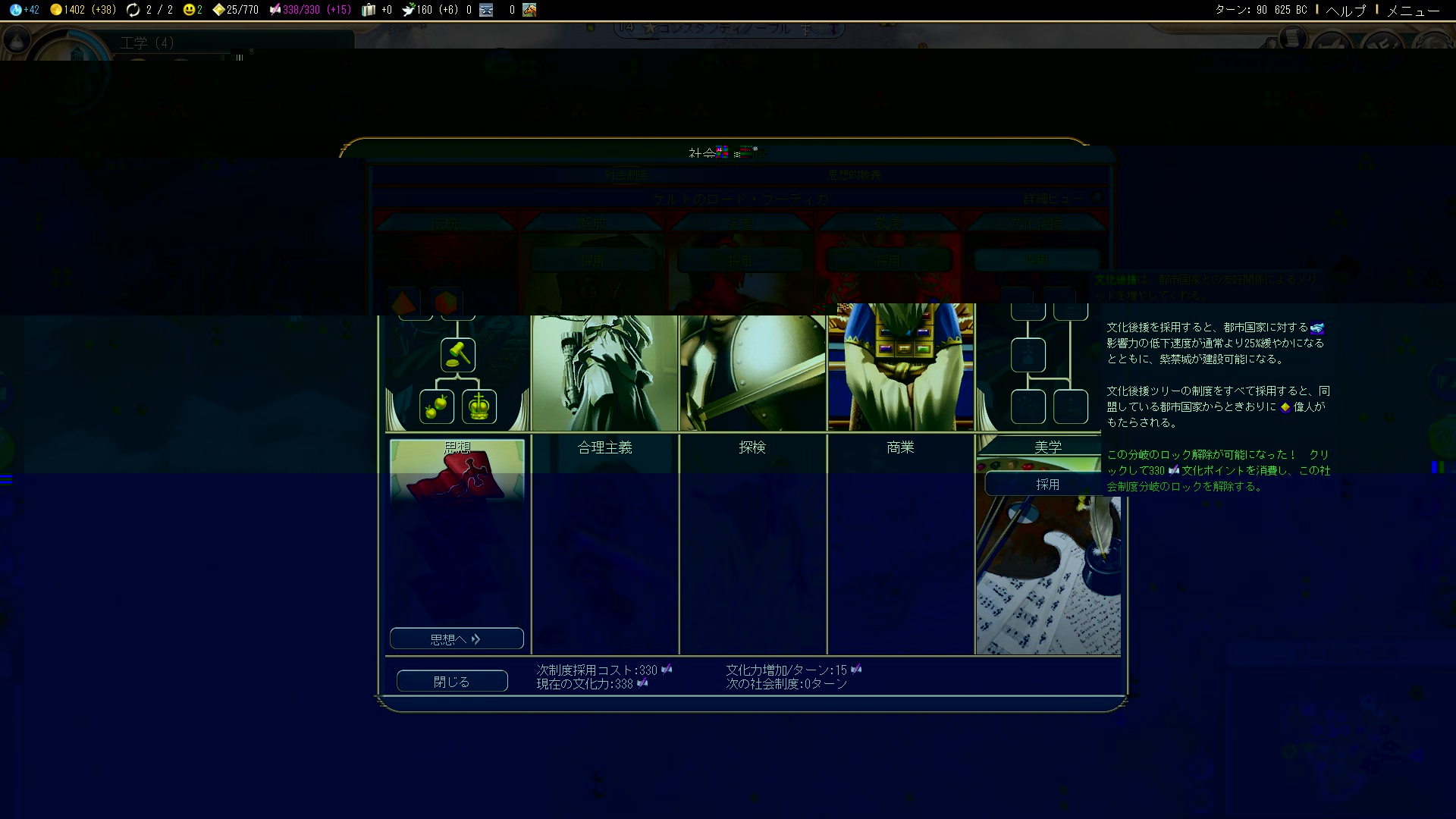Click the 伝統 branch heading
Screen dimensions: 1456x819
pyautogui.click(x=445, y=224)
